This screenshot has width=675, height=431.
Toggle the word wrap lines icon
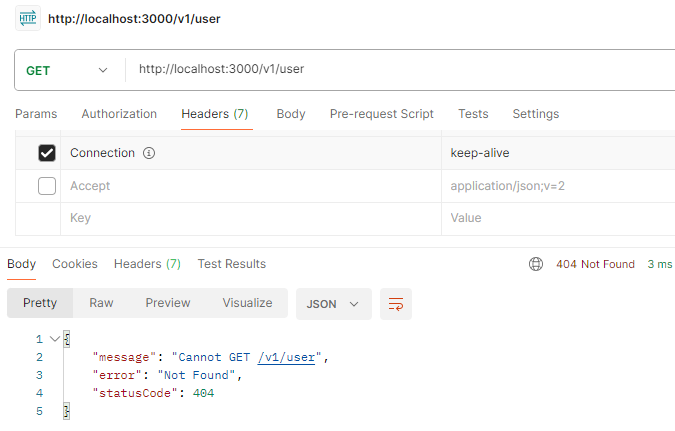396,303
